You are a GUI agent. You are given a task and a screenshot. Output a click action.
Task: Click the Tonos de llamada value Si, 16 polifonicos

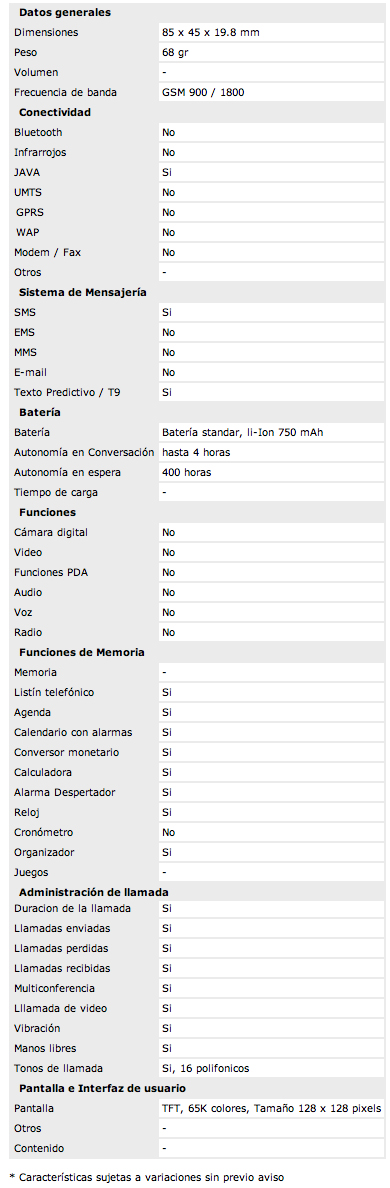(206, 1068)
